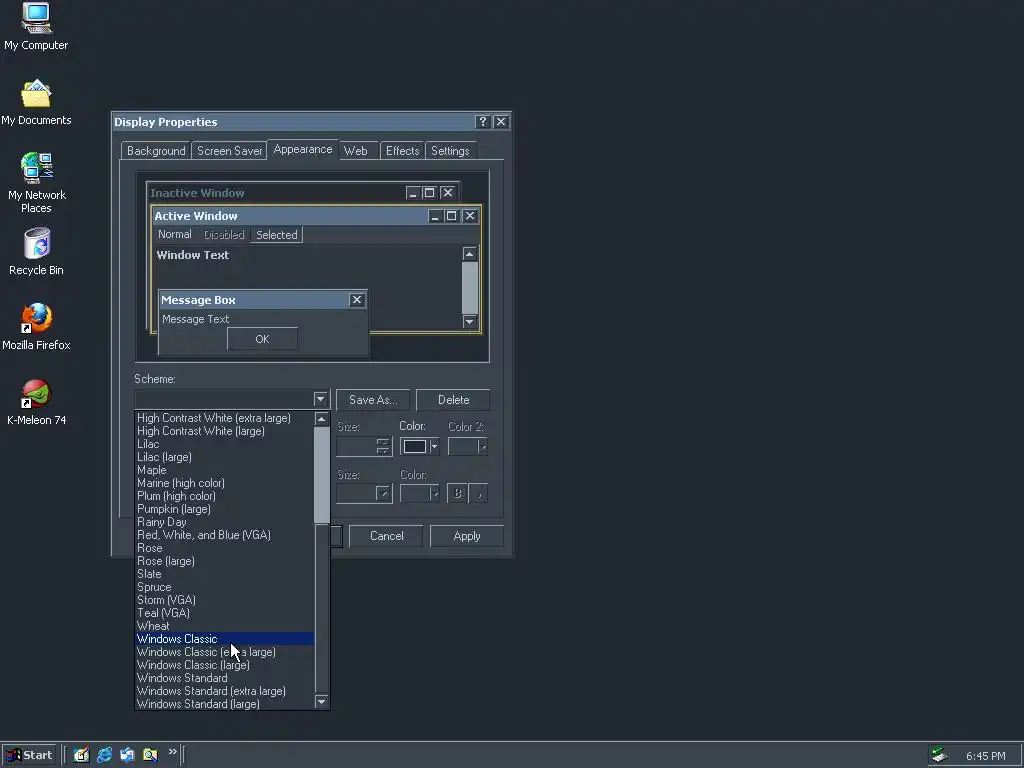Click preview Message Box close icon
This screenshot has width=1024, height=768.
point(357,300)
